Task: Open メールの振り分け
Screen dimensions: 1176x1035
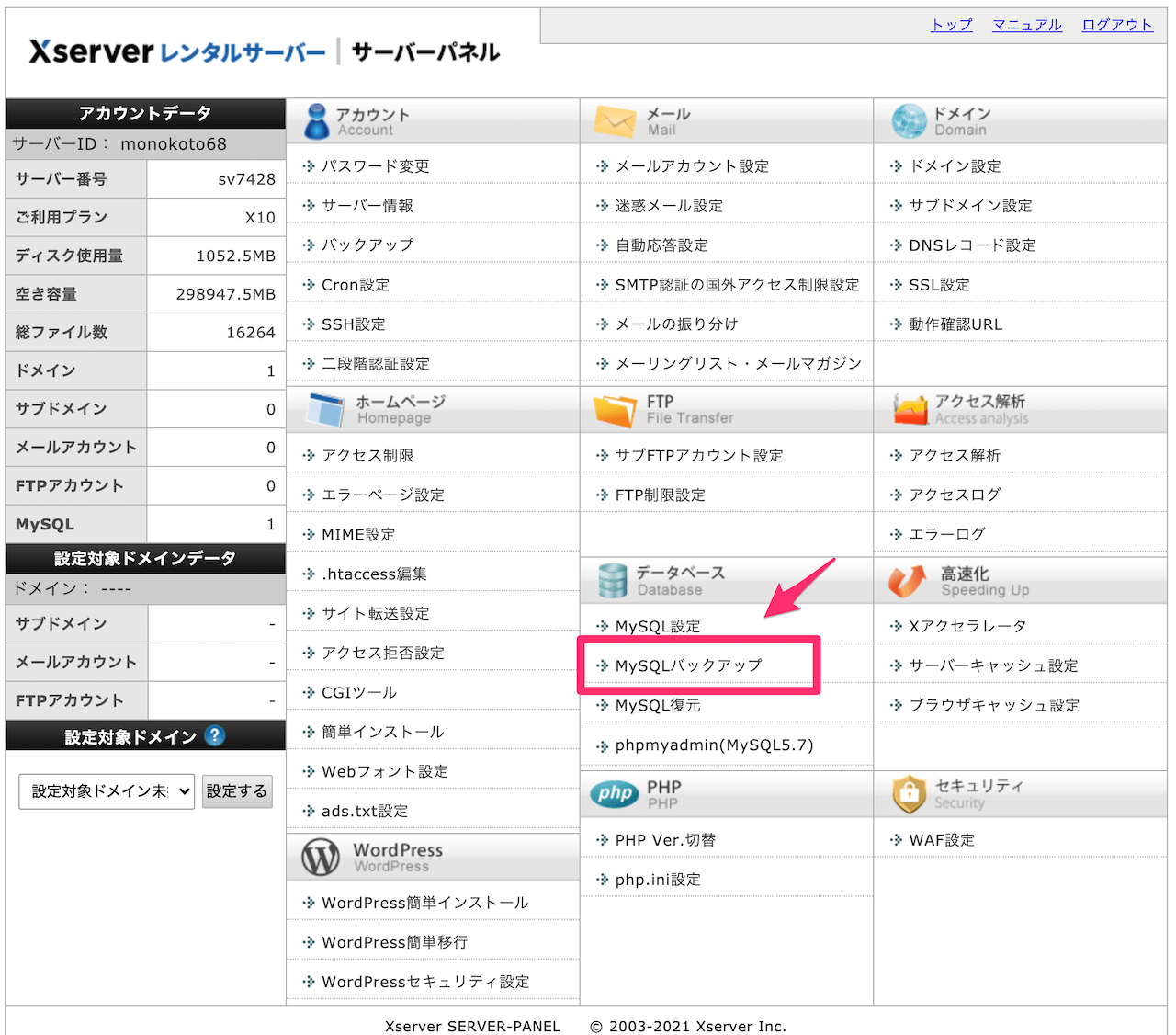Action: click(676, 324)
